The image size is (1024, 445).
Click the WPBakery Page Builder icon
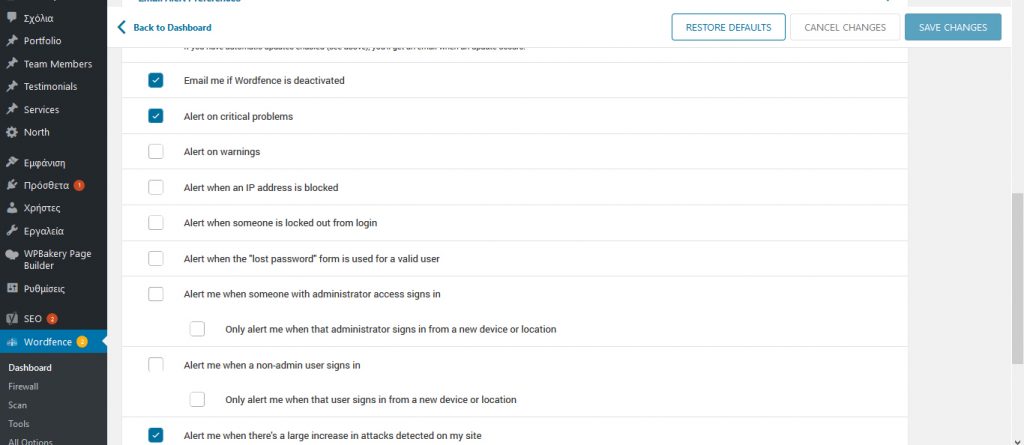click(12, 254)
